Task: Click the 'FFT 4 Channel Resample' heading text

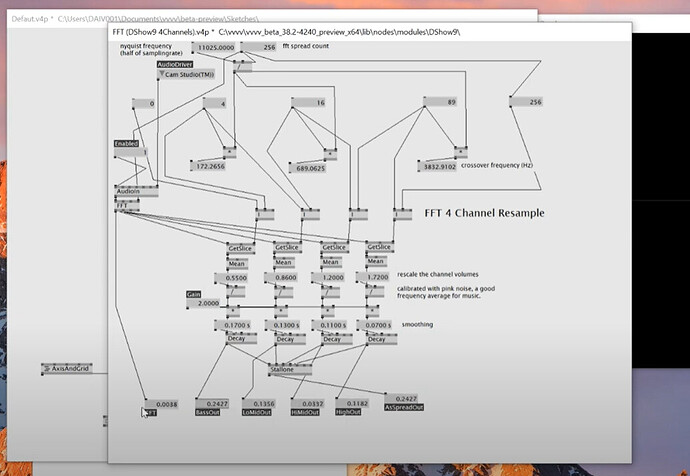Action: pyautogui.click(x=484, y=213)
